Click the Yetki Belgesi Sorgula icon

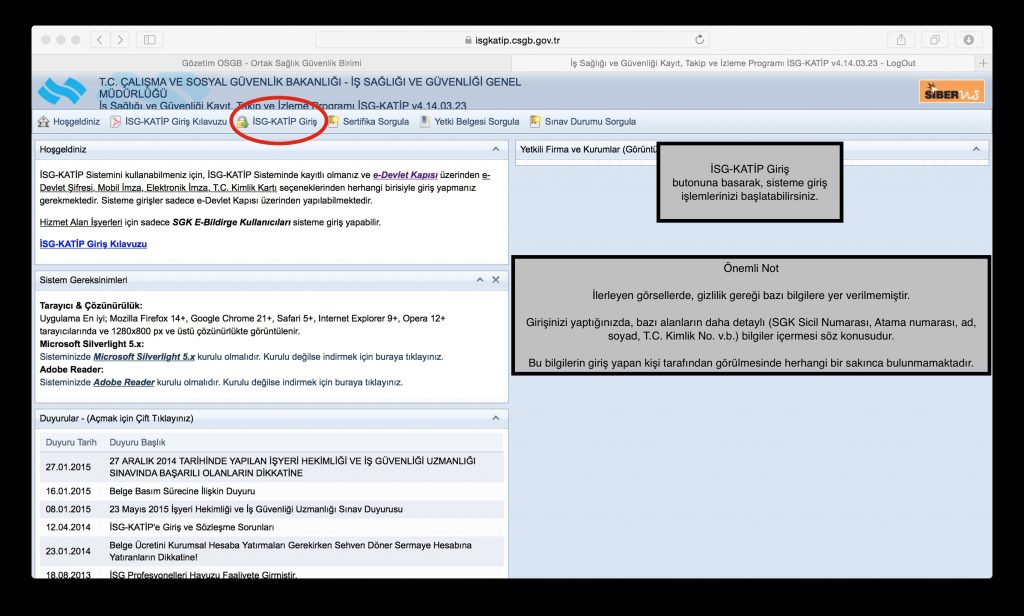[424, 122]
